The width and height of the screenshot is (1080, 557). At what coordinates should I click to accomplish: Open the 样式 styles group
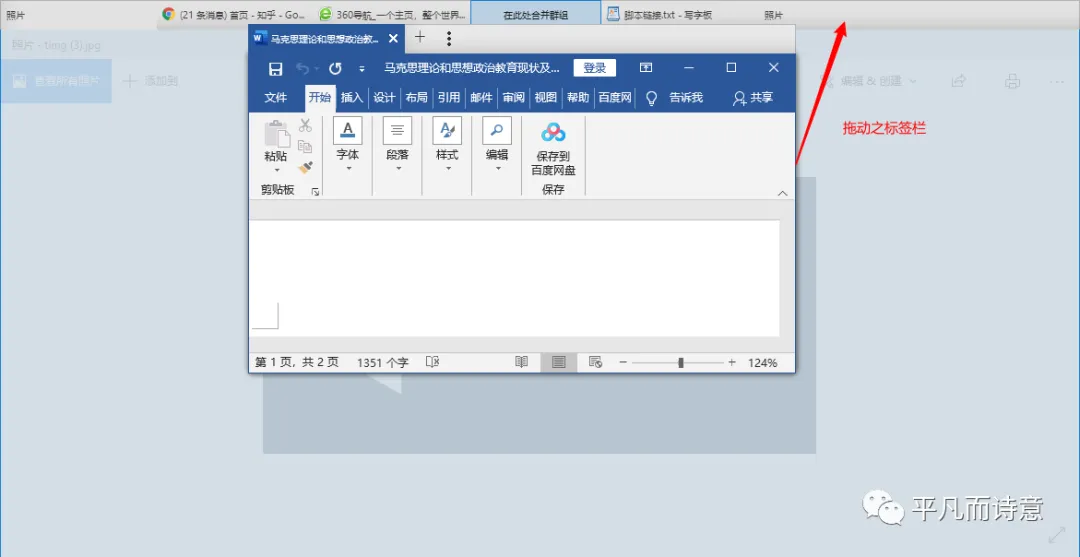click(447, 145)
